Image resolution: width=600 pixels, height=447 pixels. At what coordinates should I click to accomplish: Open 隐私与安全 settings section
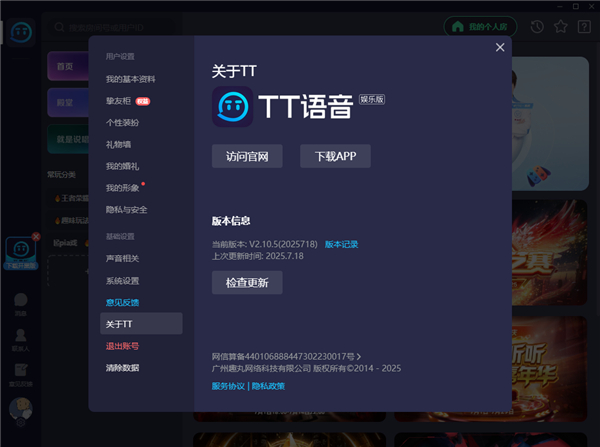pyautogui.click(x=127, y=210)
